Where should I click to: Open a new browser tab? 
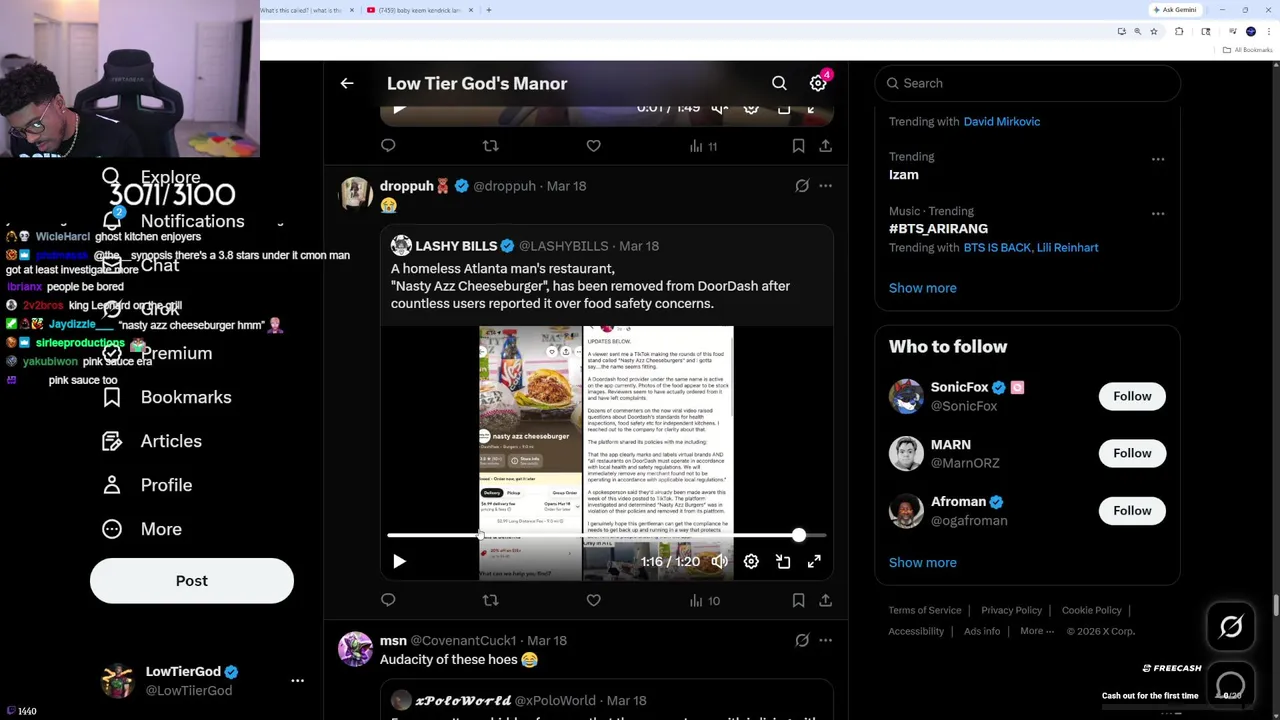[x=488, y=10]
